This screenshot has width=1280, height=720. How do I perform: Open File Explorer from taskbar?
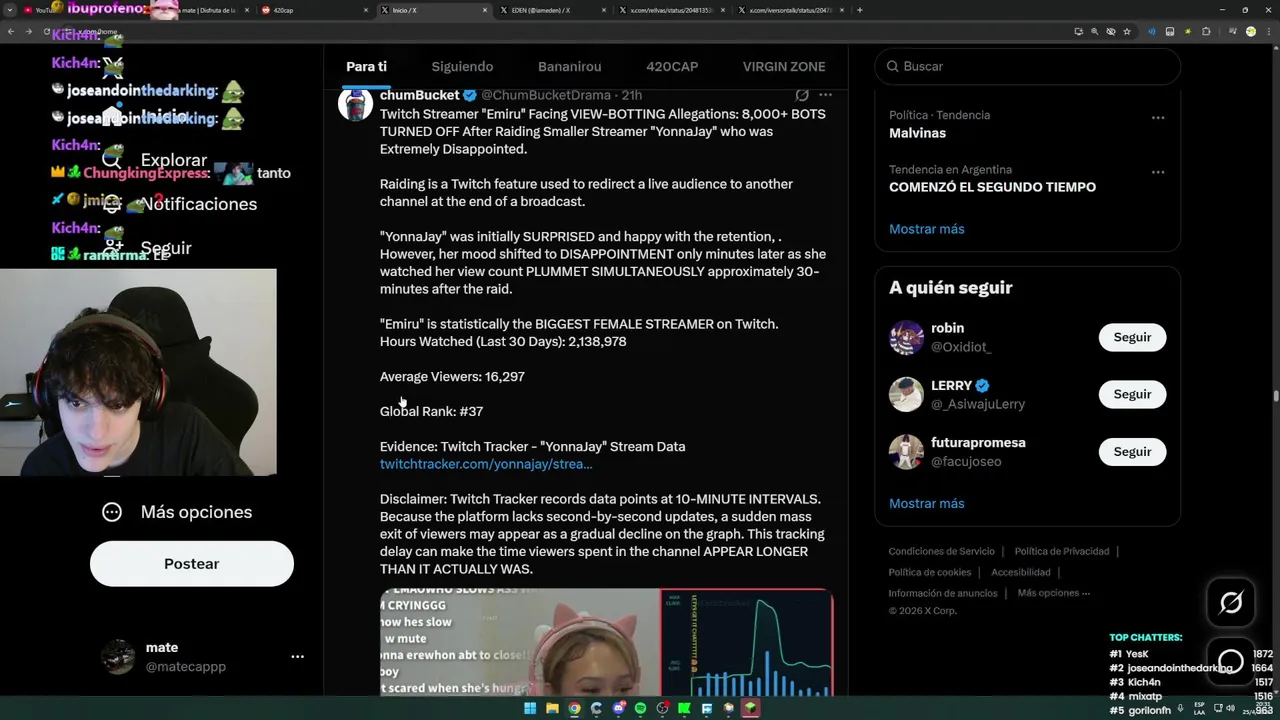[x=552, y=708]
